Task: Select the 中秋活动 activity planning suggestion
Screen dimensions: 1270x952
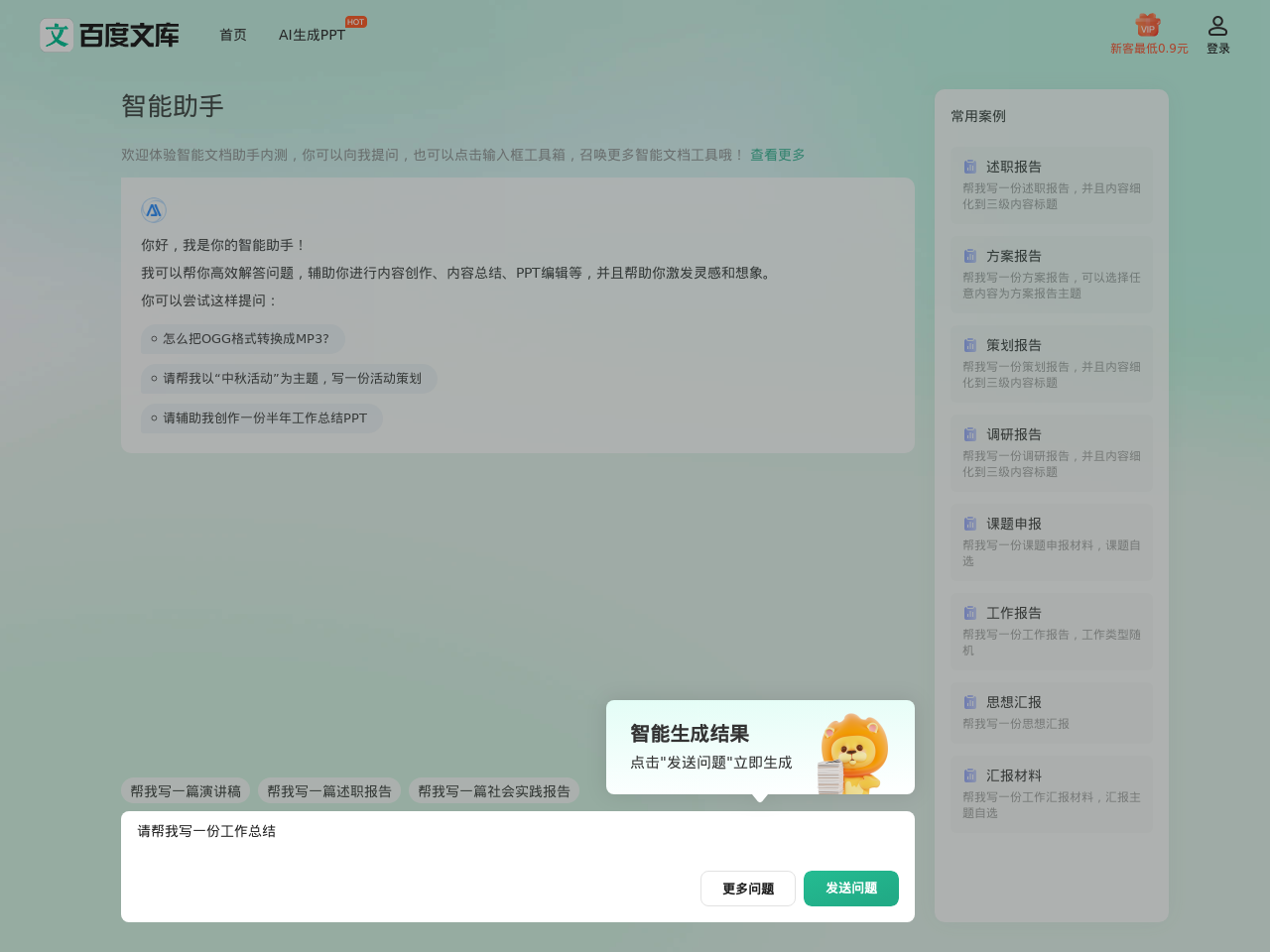Action: coord(289,379)
